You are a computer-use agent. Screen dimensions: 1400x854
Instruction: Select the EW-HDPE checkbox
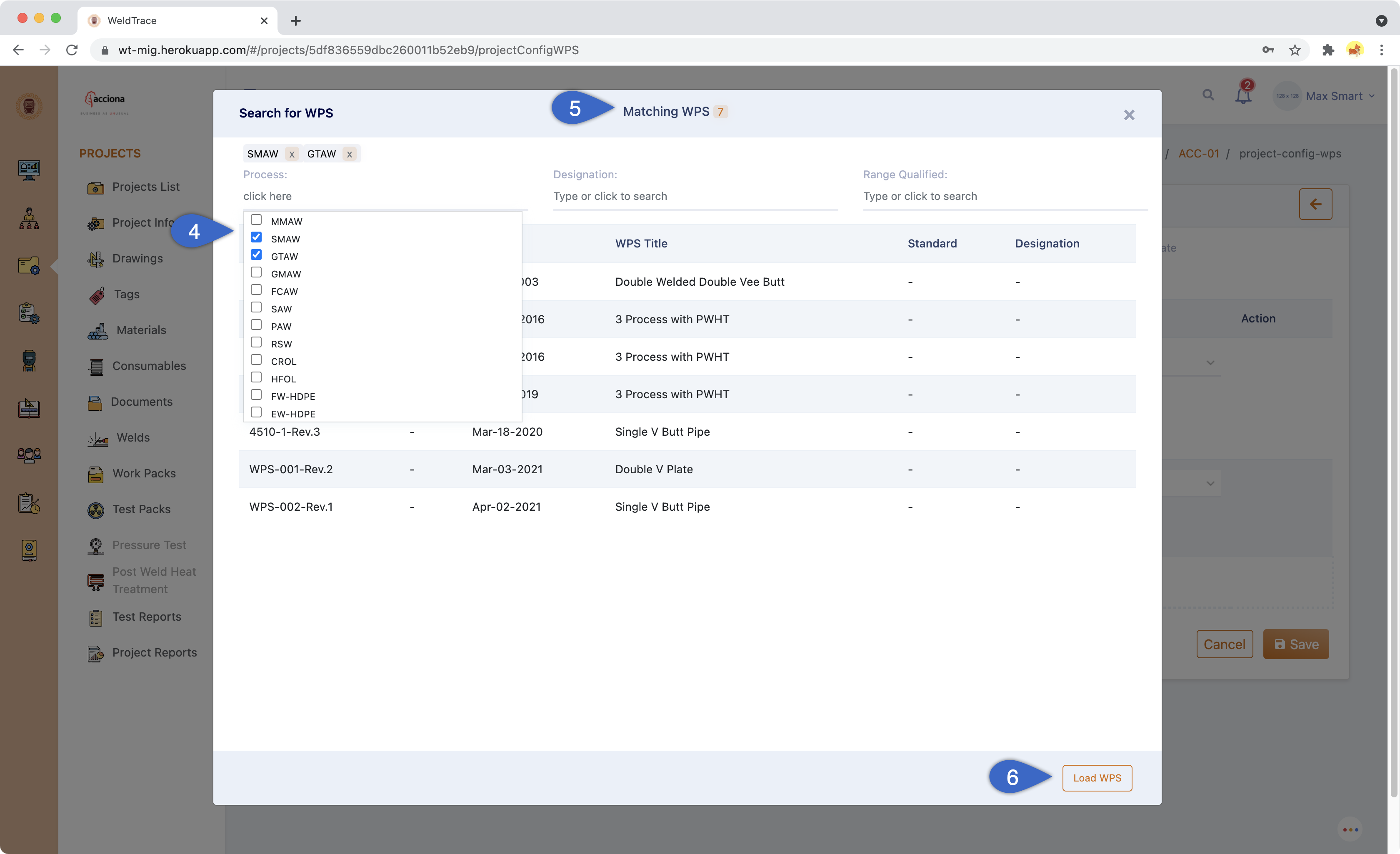pos(256,413)
